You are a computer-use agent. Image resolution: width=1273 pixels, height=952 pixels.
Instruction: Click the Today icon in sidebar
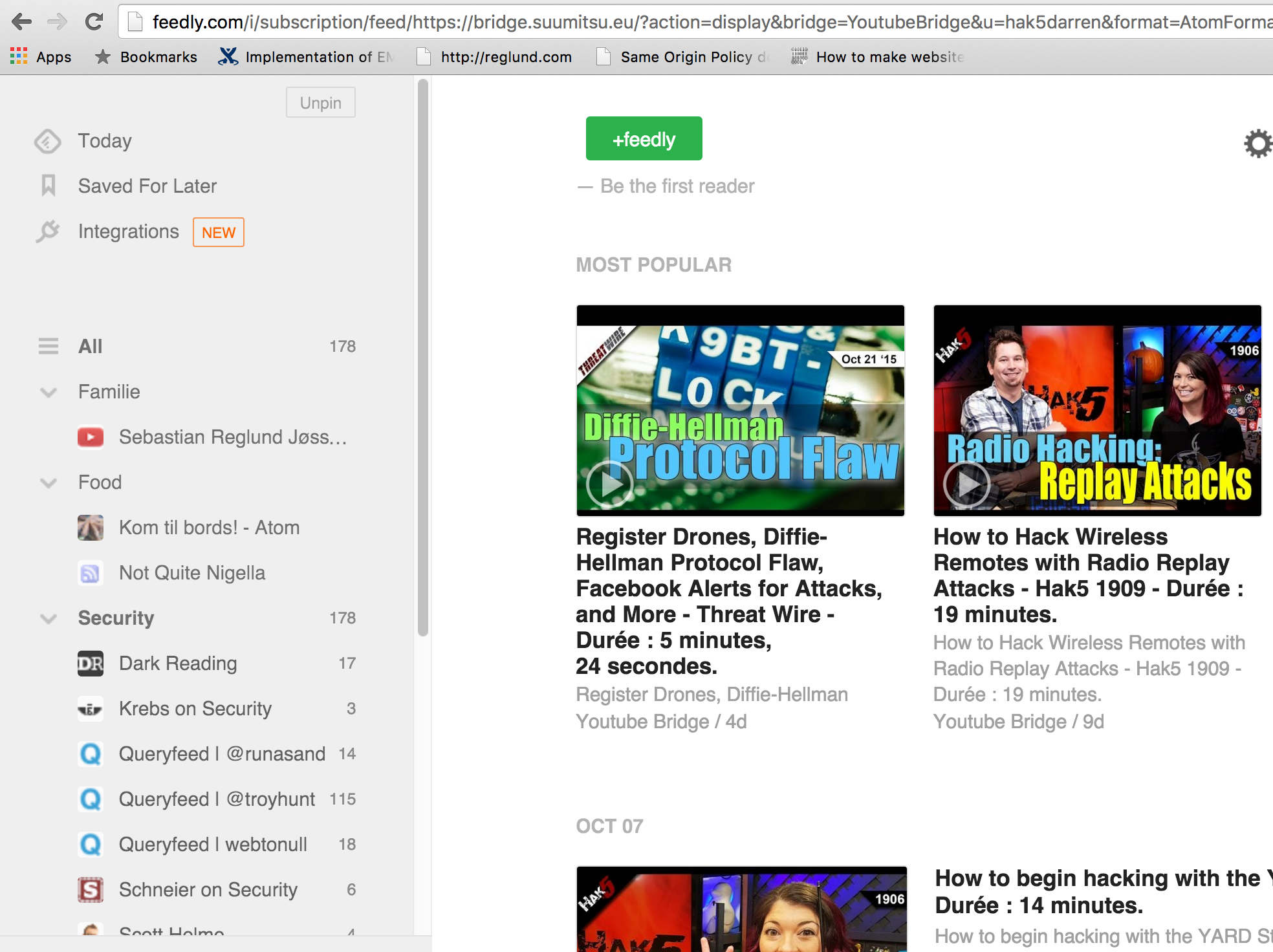pos(48,141)
